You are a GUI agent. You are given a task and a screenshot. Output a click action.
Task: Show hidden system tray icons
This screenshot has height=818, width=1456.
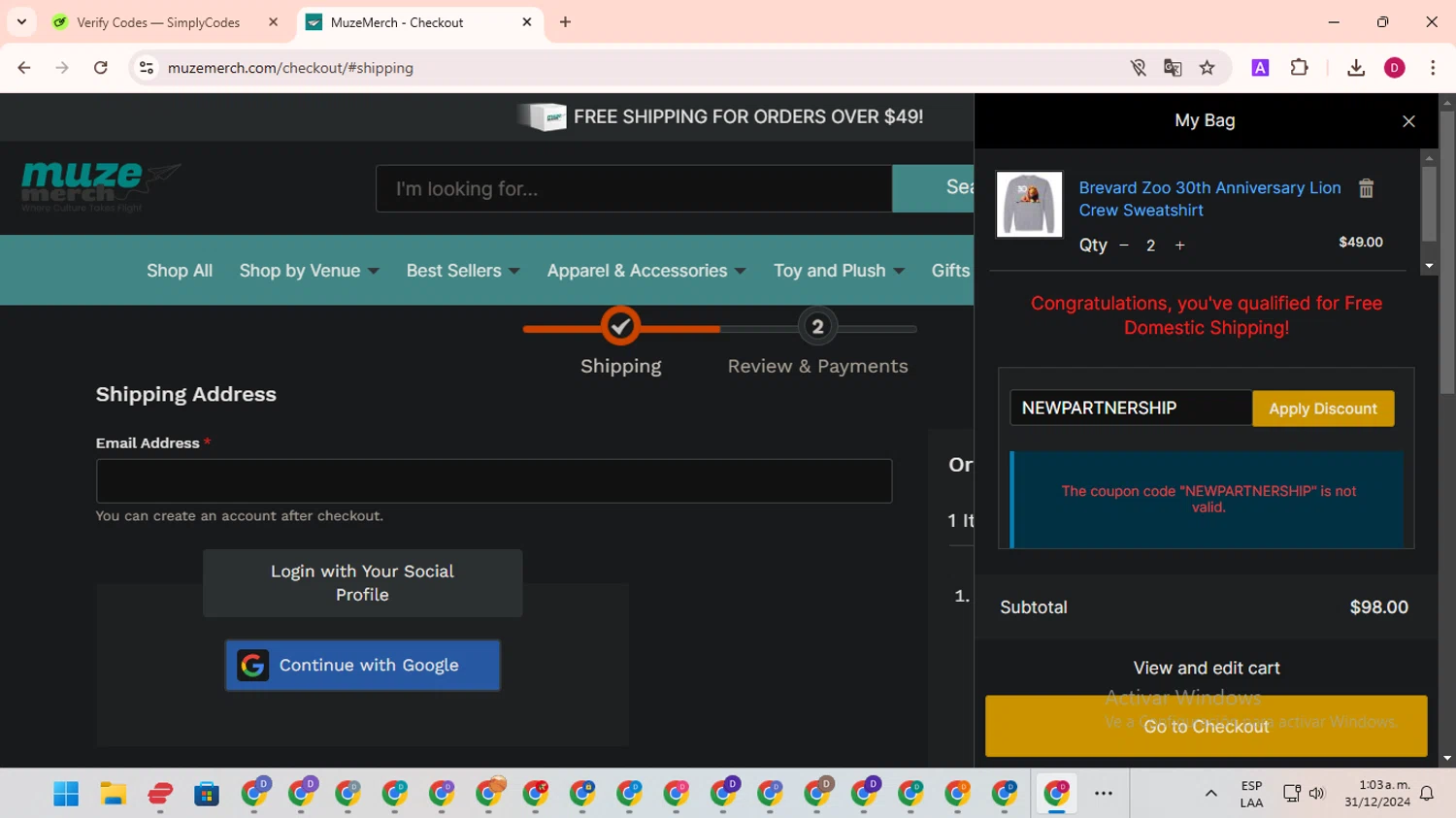click(1210, 794)
